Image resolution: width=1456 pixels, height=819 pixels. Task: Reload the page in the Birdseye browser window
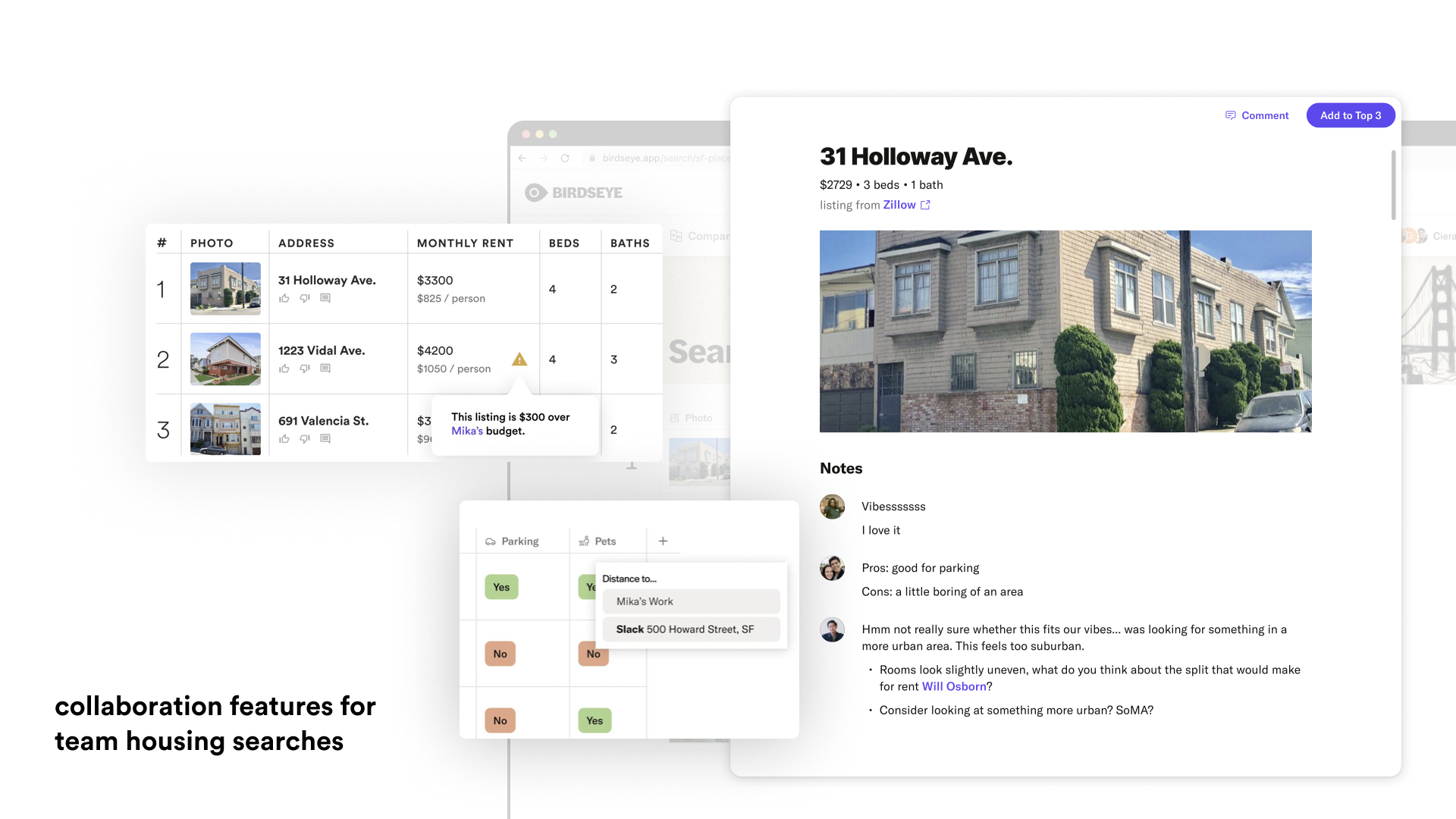pos(565,158)
